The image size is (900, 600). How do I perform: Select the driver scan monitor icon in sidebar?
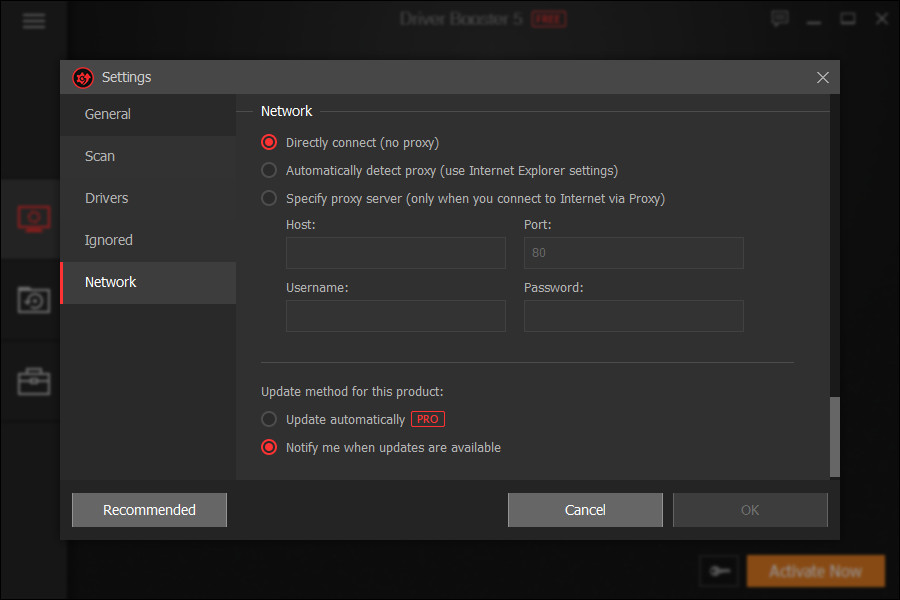pos(32,218)
